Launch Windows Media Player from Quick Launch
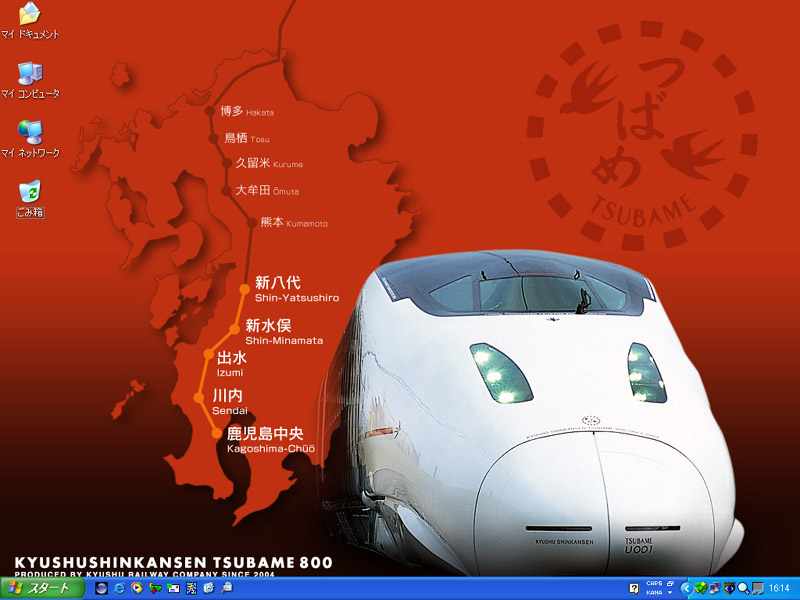Viewport: 800px width, 600px height. [136, 588]
